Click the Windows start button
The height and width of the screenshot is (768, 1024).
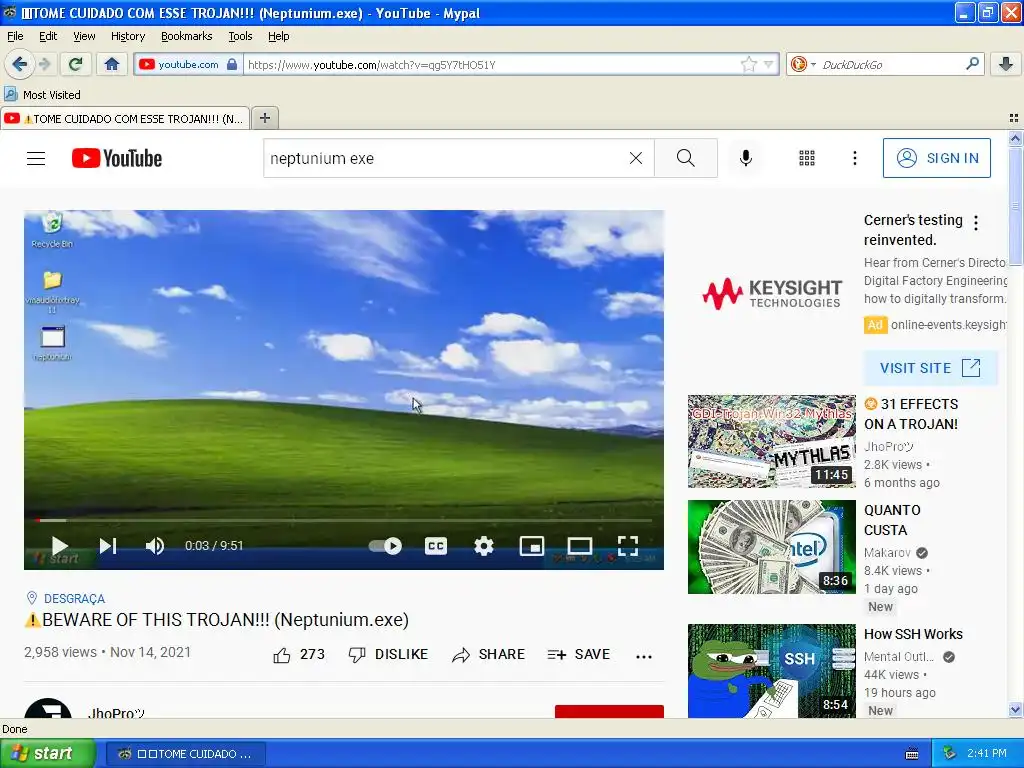click(47, 754)
